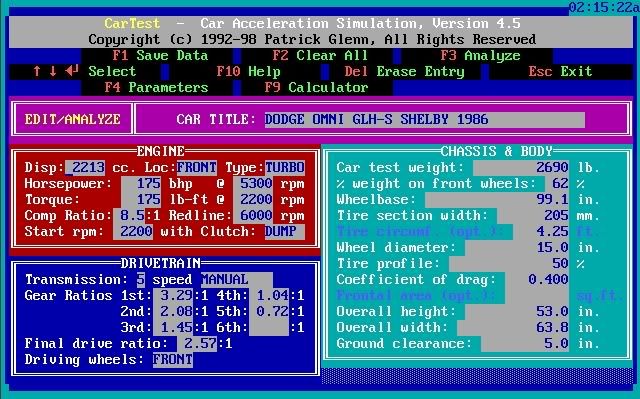640x399 pixels.
Task: Switch the MANUAL transmission type field
Action: (x=237, y=279)
